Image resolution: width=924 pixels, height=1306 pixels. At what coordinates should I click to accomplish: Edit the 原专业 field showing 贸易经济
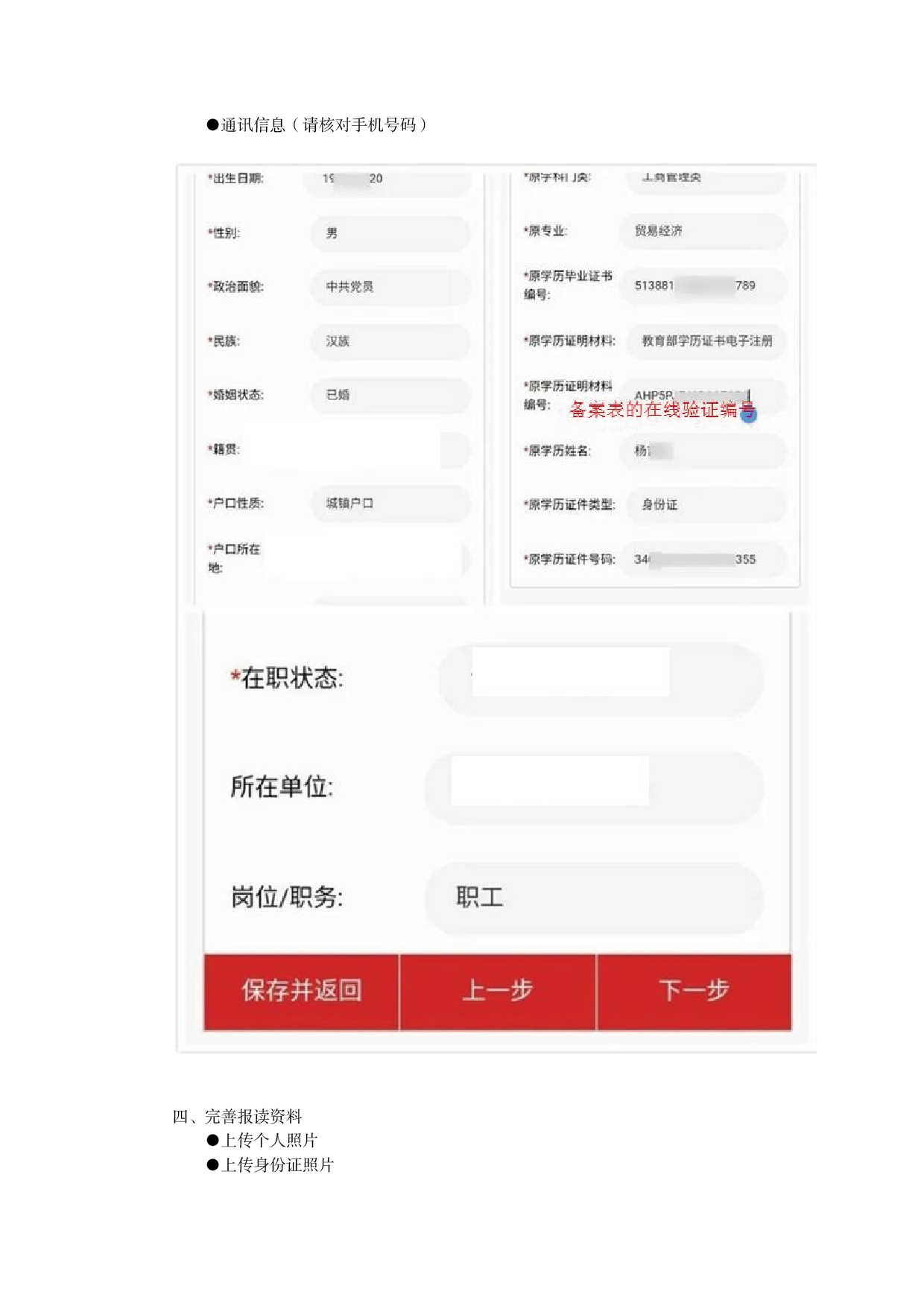pyautogui.click(x=703, y=231)
